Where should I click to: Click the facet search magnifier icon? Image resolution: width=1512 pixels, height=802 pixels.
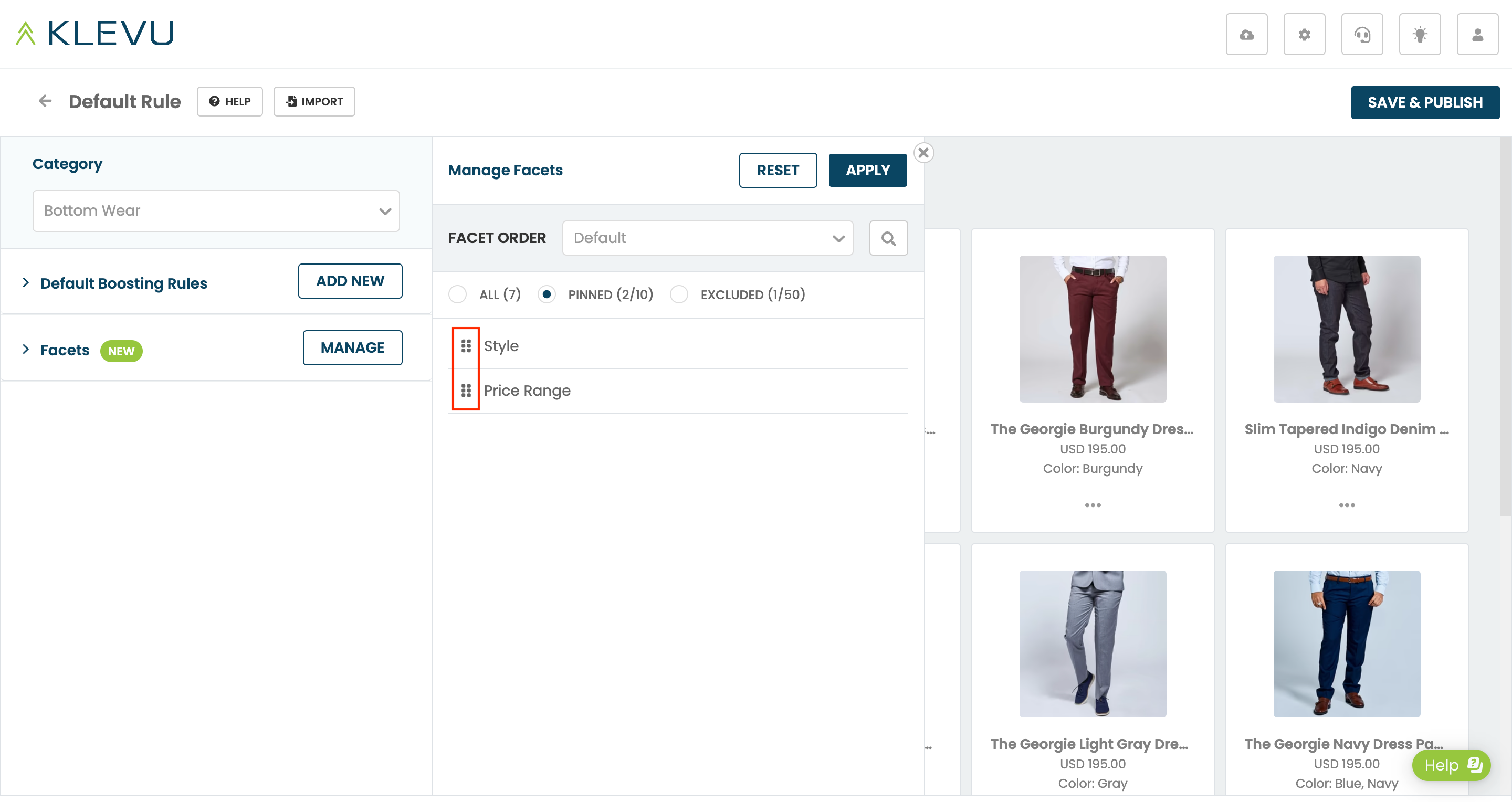tap(888, 238)
